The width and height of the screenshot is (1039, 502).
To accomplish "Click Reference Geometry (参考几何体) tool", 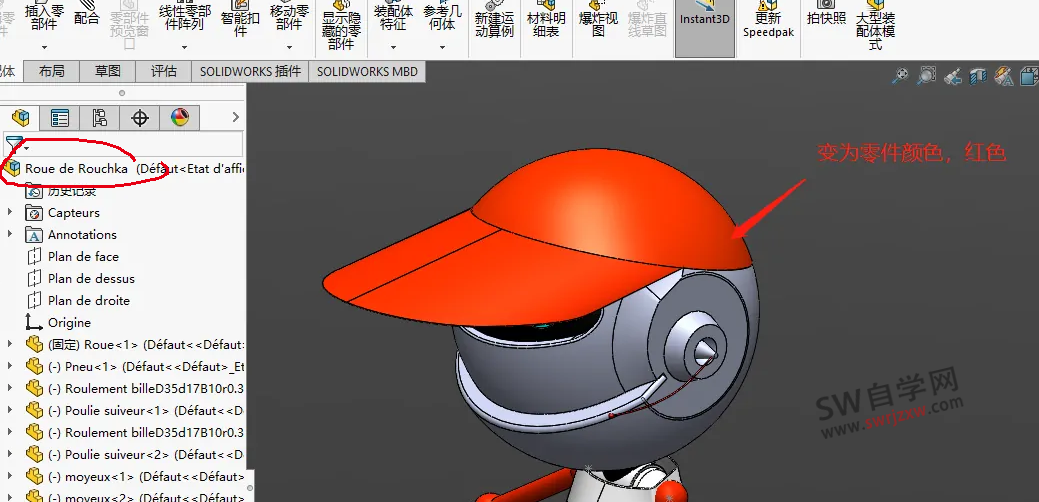I will (443, 17).
